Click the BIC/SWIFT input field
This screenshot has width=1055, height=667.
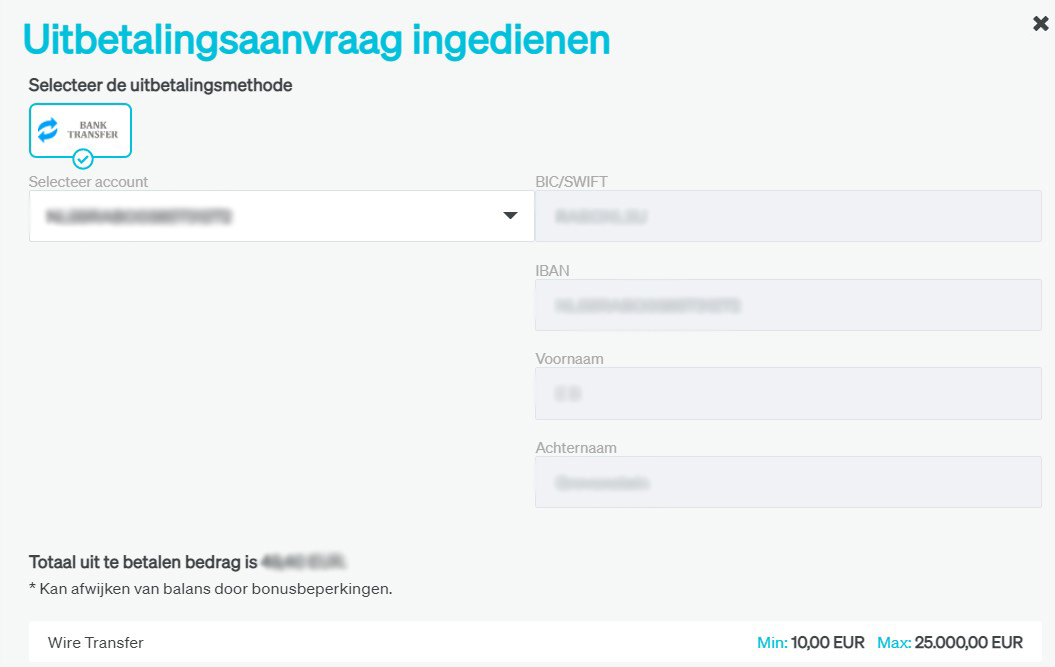[x=788, y=216]
